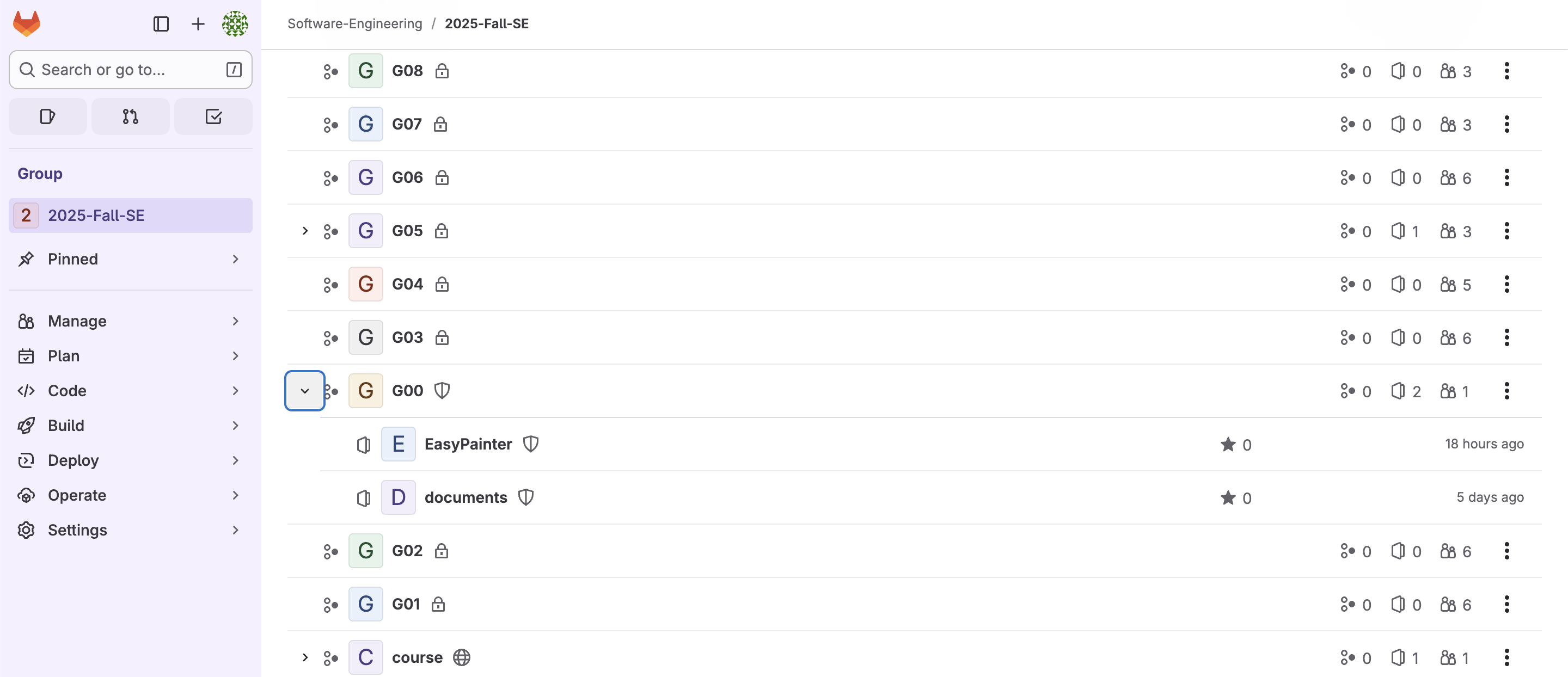Click the plus create-new icon

pyautogui.click(x=198, y=24)
